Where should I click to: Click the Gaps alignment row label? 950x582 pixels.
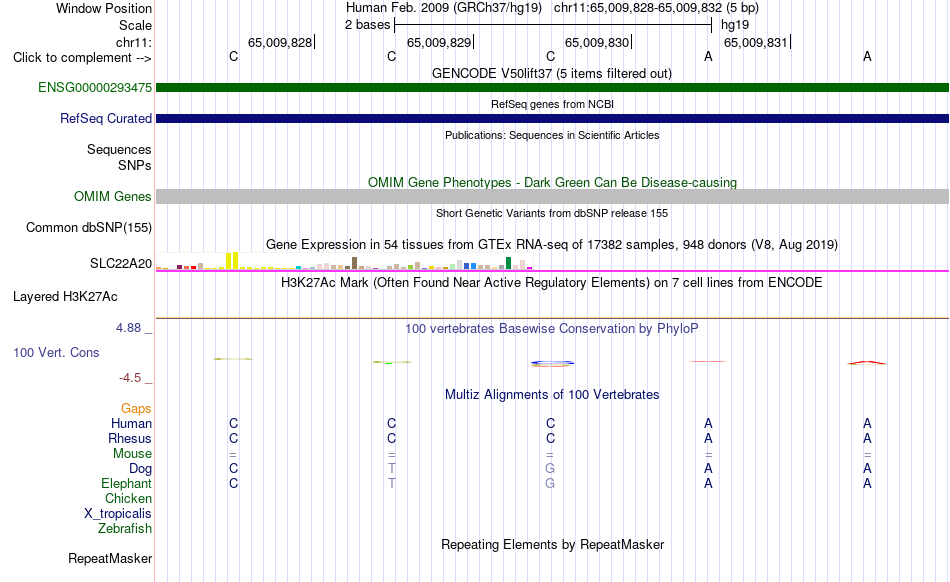click(136, 408)
